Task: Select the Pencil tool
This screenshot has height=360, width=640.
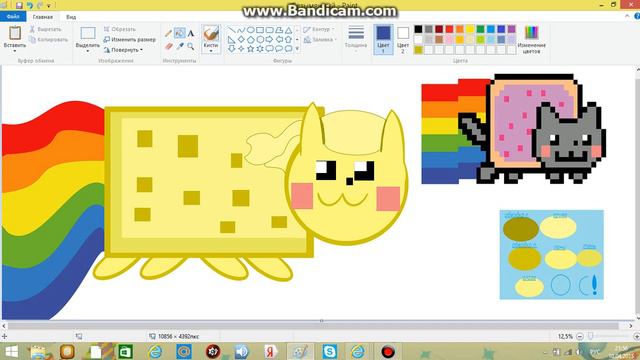Action: (x=168, y=33)
